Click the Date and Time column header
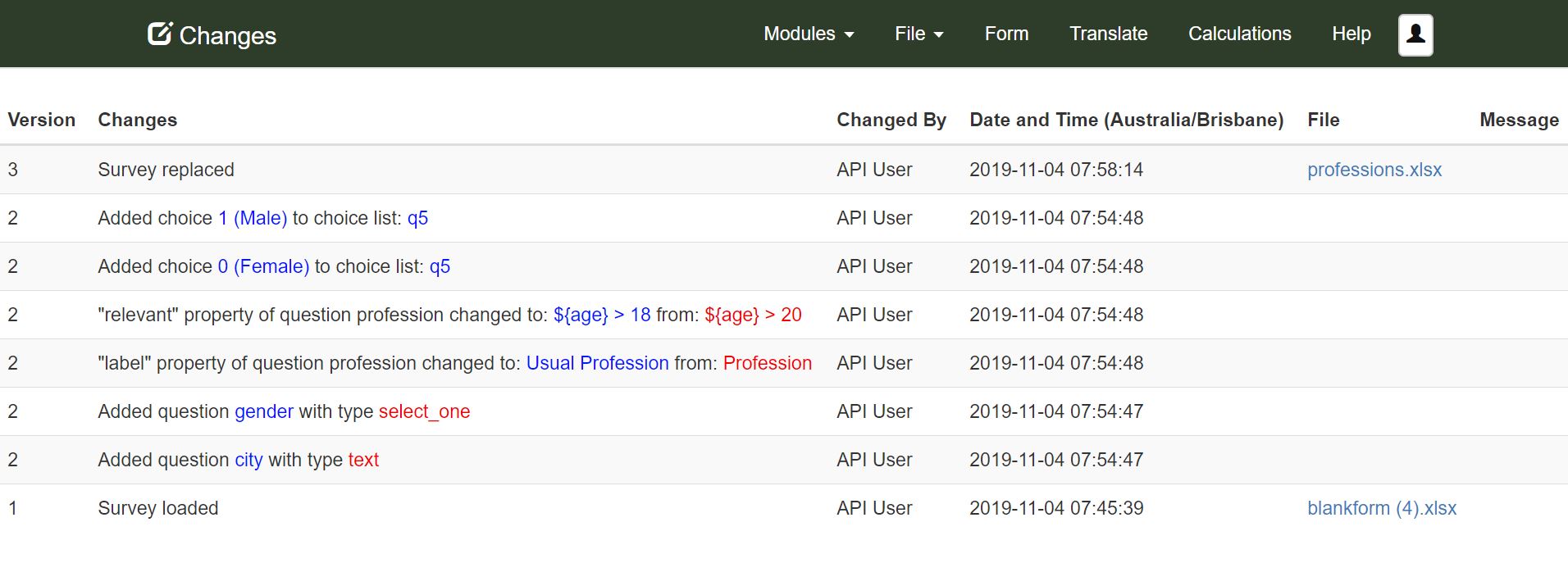 click(x=1126, y=120)
